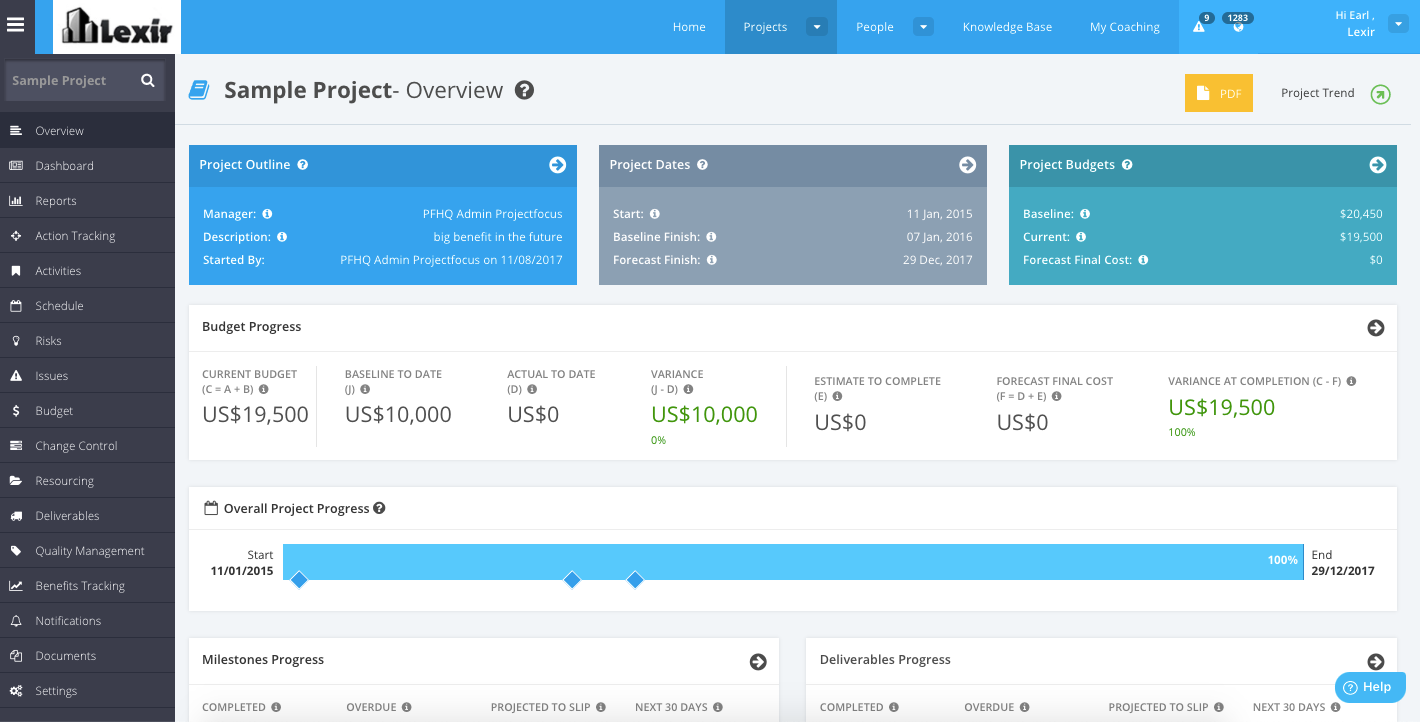Open Change Control in sidebar
This screenshot has width=1420, height=722.
tap(87, 446)
